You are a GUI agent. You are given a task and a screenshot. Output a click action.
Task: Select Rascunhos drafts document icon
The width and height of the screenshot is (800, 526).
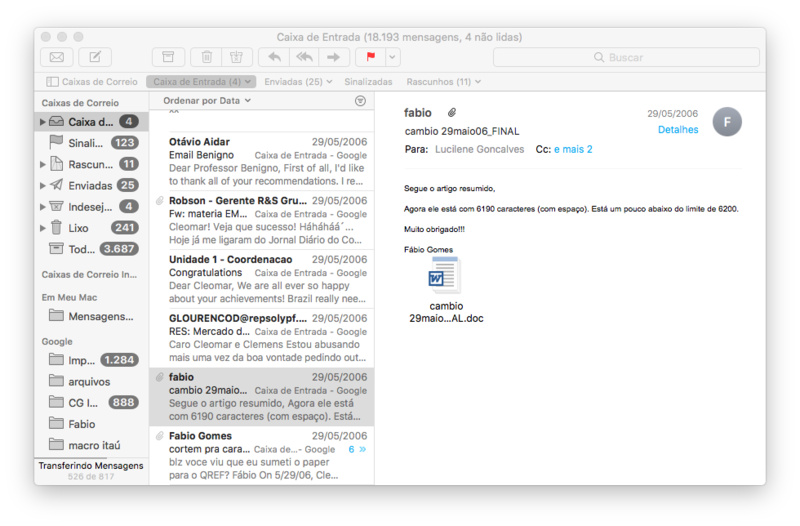57,164
